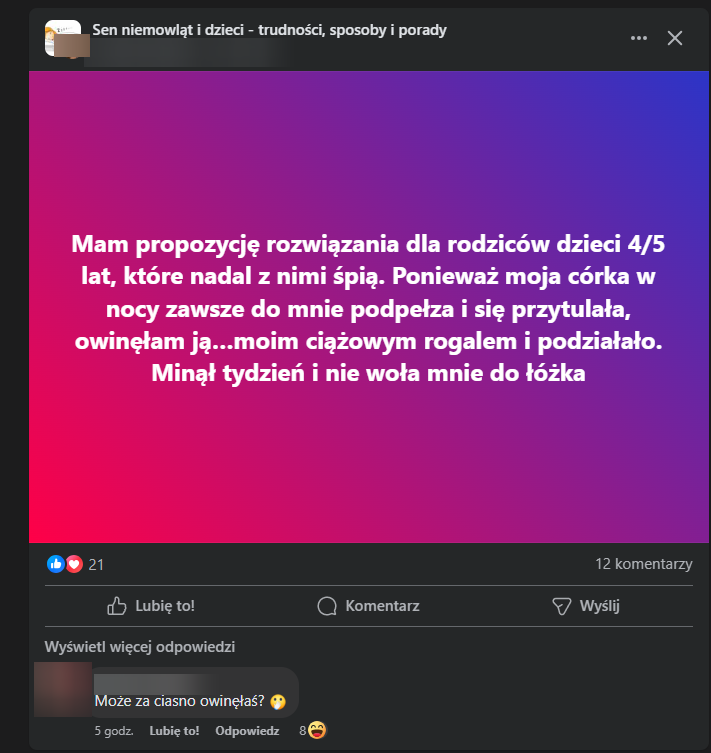Click the Wyślij send icon
The width and height of the screenshot is (711, 753).
[562, 606]
